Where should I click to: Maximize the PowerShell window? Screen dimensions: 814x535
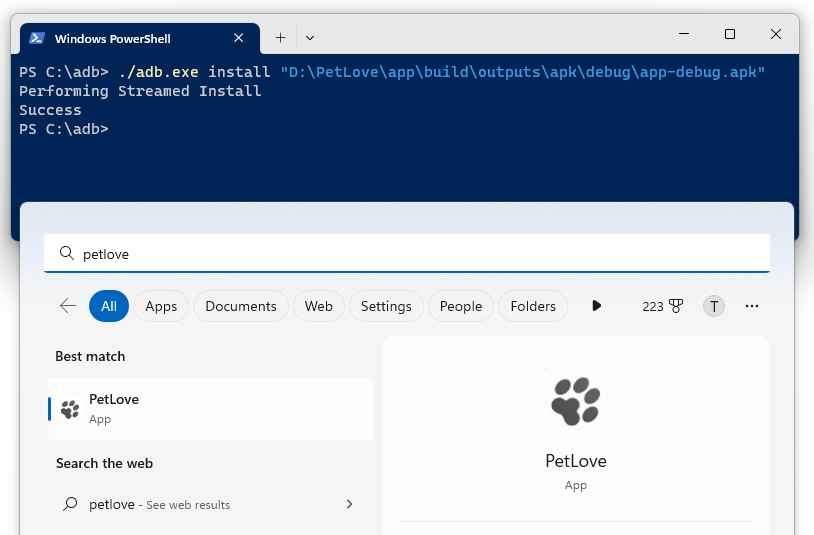pos(729,34)
